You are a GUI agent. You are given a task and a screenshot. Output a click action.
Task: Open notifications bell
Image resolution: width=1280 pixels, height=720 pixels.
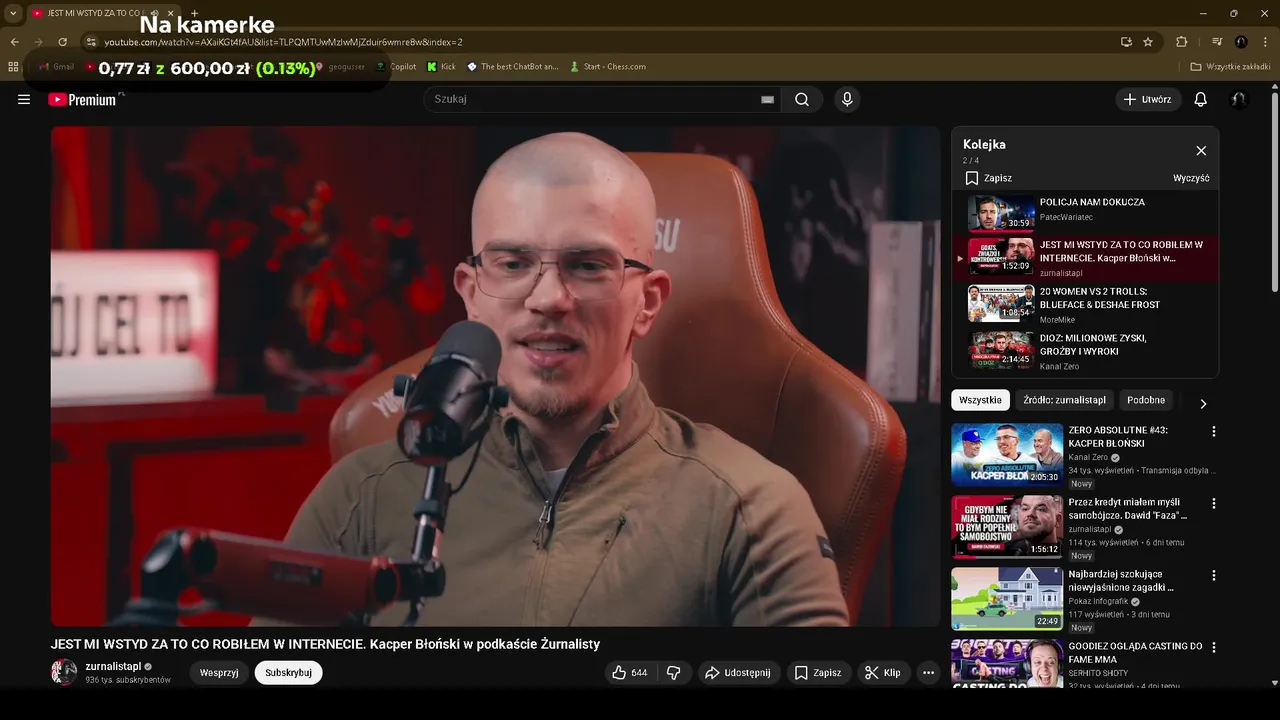tap(1201, 99)
